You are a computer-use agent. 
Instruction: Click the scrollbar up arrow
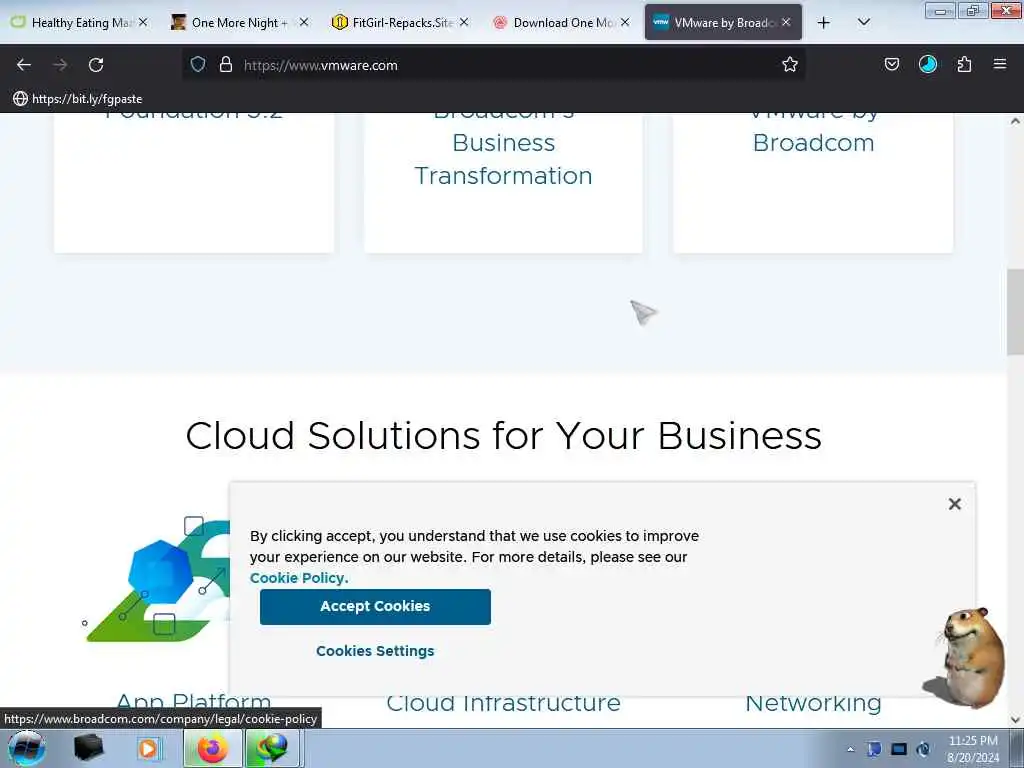[1015, 121]
